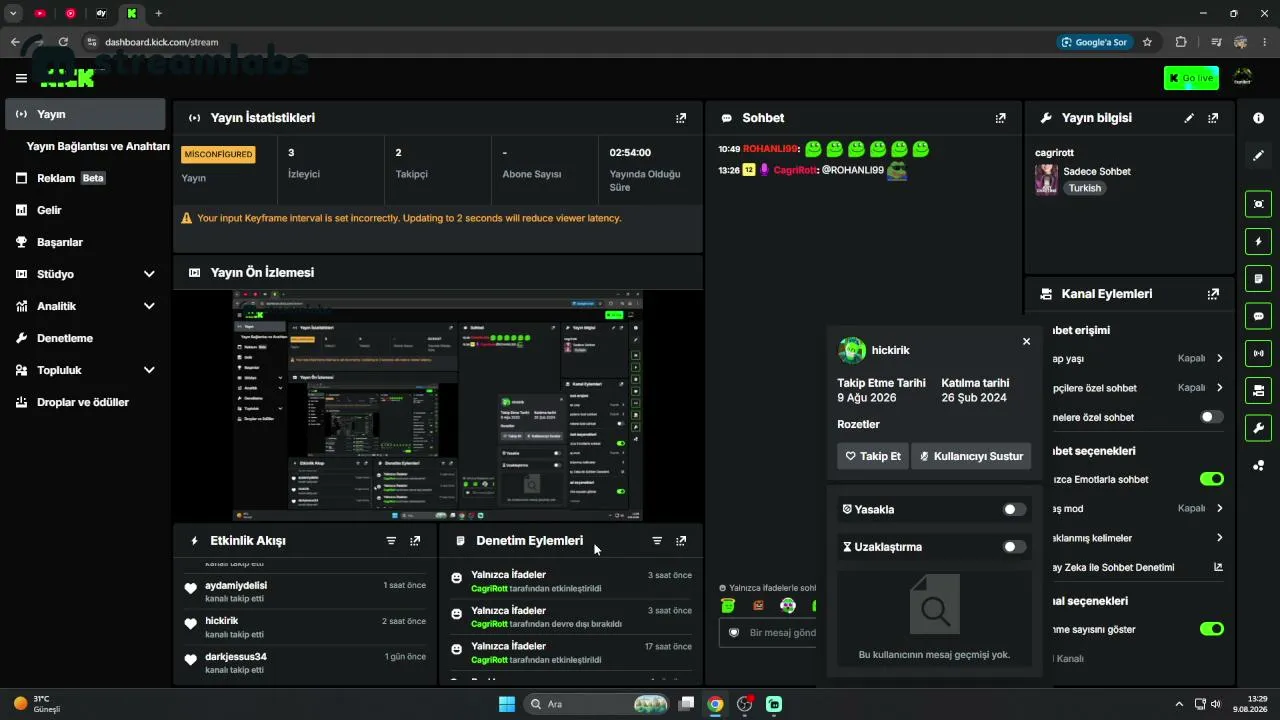Click the Sadece Sohbet category thumbnail

click(1046, 179)
